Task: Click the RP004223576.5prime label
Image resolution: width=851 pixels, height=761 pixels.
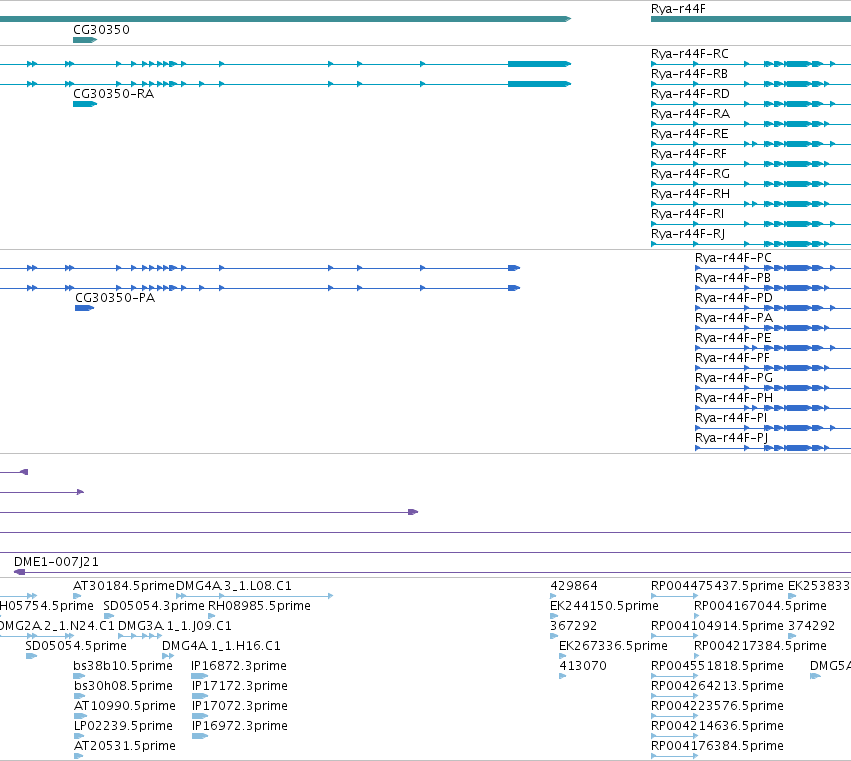Action: pos(717,706)
